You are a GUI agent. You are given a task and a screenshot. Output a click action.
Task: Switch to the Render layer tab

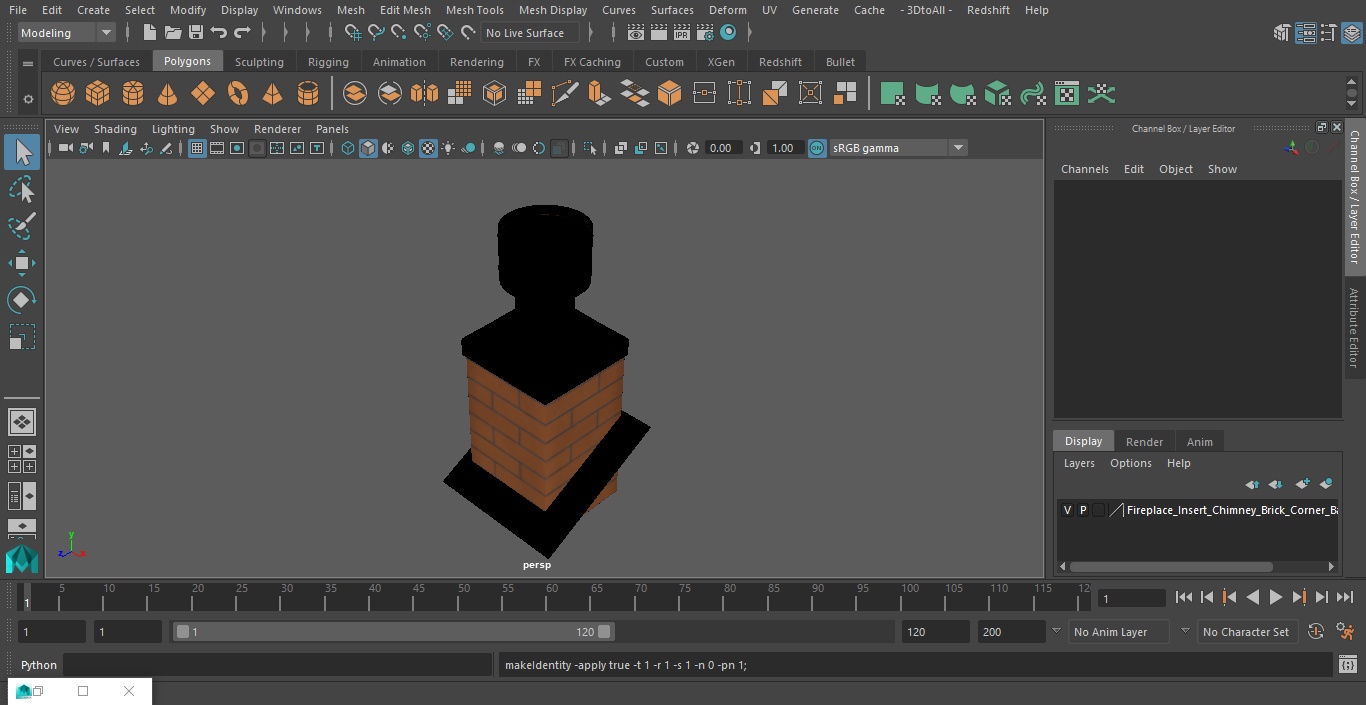point(1144,442)
